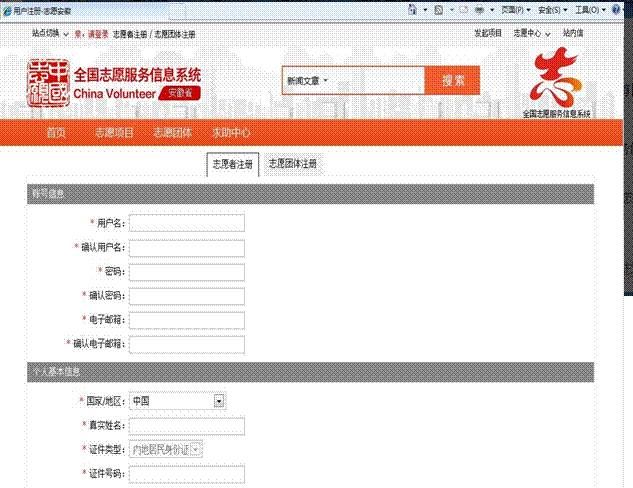Click the RSS feeds icon
Viewport: 633px width, 488px height.
tap(439, 10)
